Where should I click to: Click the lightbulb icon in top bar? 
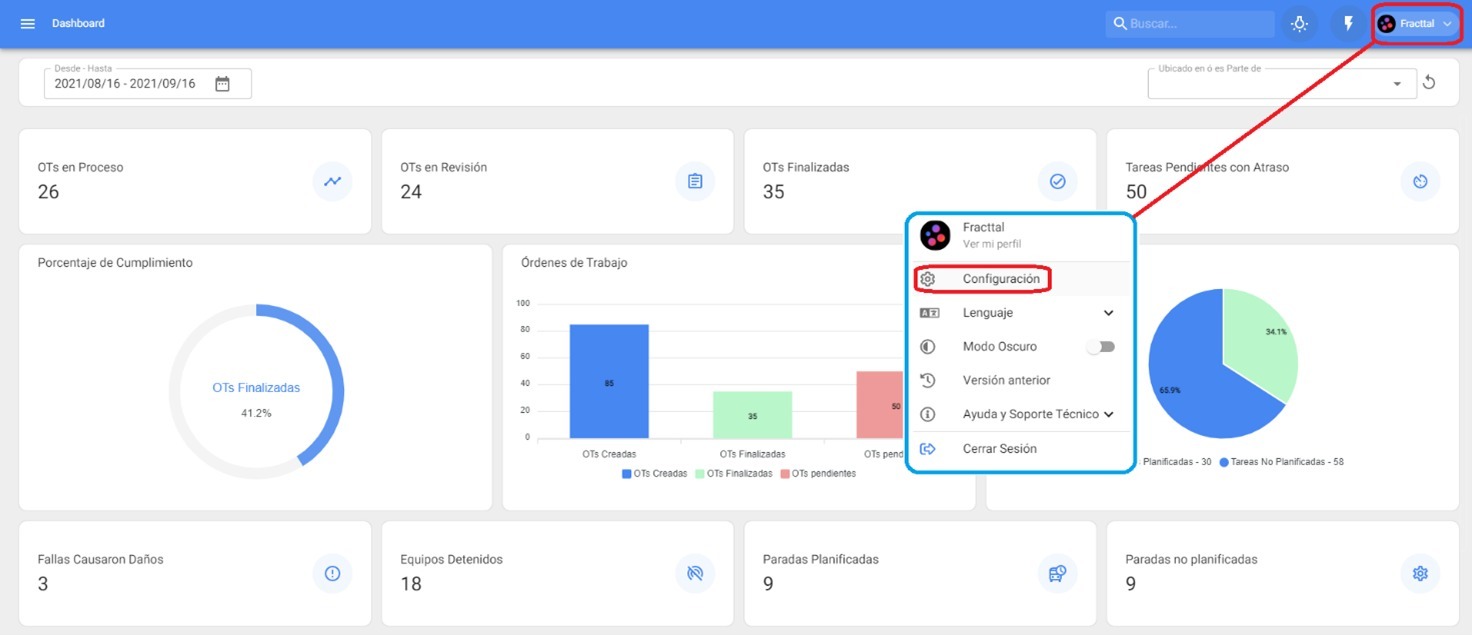pos(1299,24)
